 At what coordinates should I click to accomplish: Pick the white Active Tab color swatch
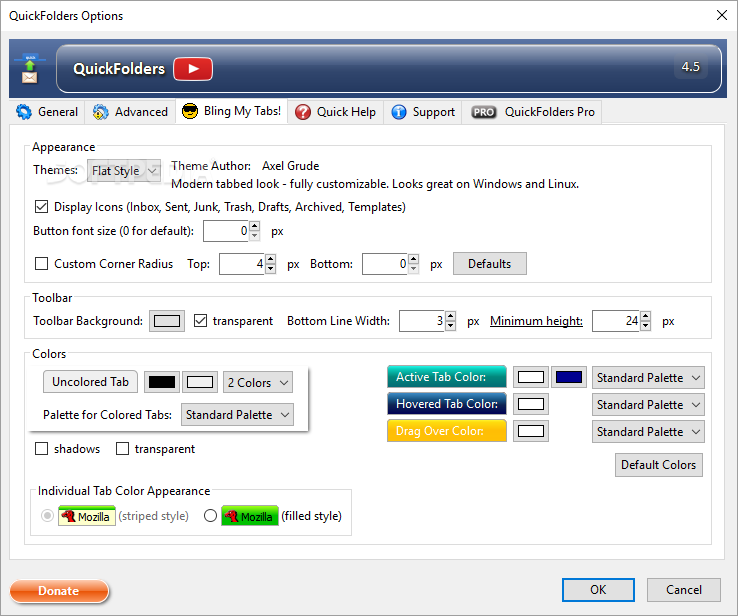[x=531, y=377]
